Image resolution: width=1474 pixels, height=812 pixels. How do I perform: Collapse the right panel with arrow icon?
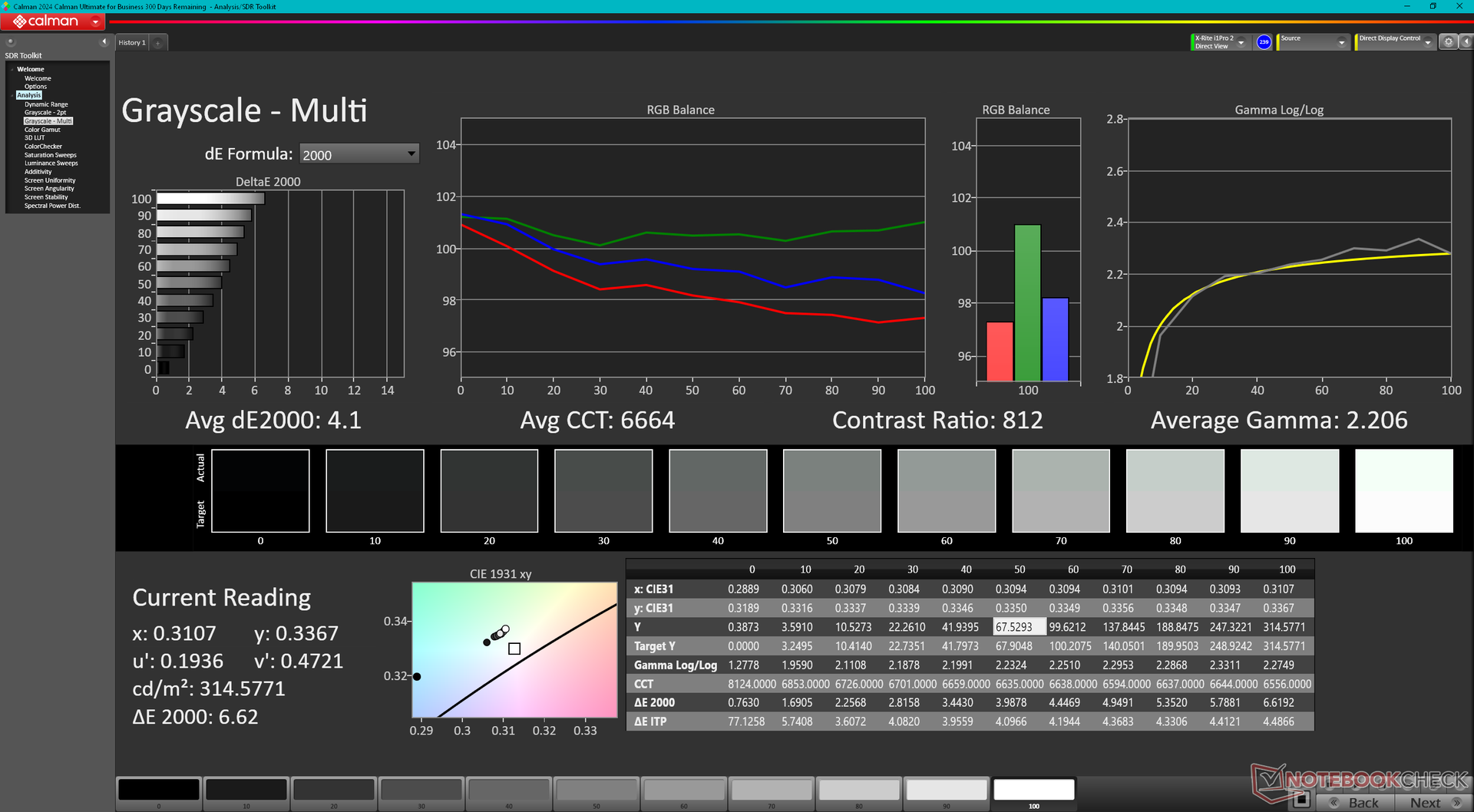tap(1465, 42)
